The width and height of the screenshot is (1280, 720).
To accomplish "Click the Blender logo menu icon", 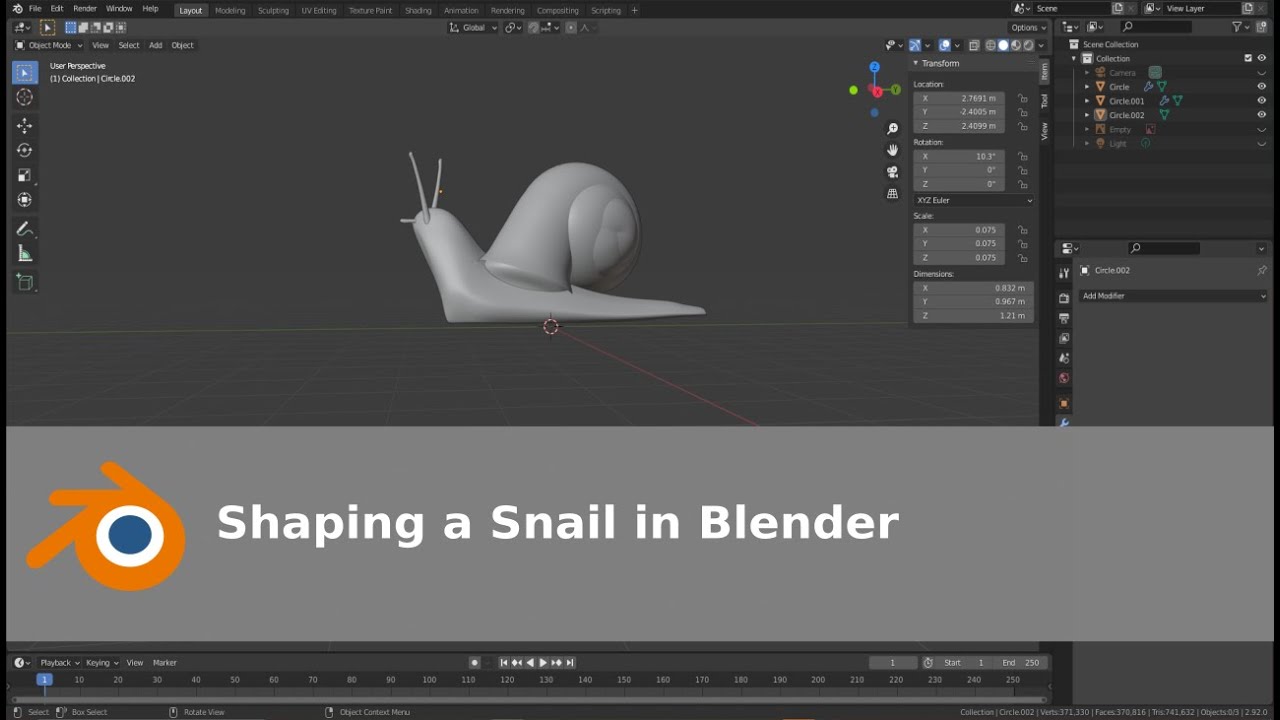I will coord(17,9).
